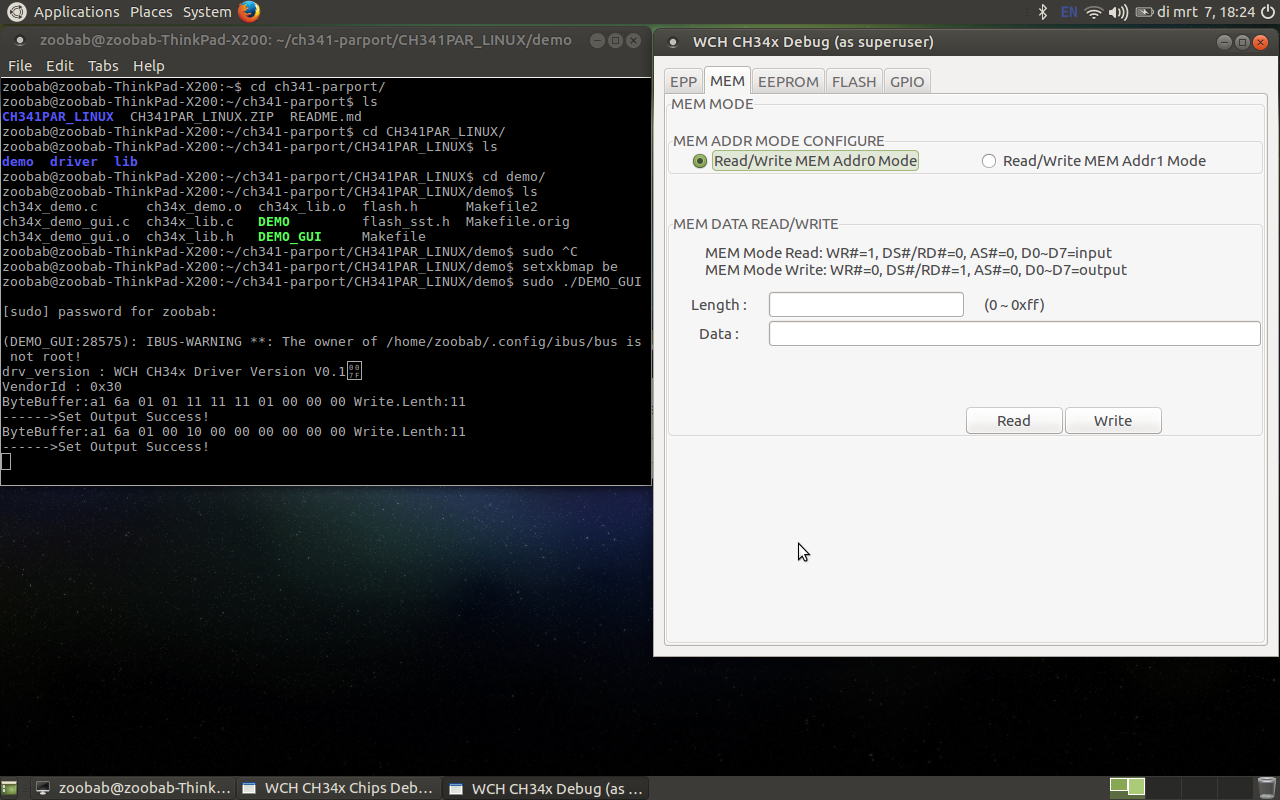The height and width of the screenshot is (800, 1280).
Task: Minimize the WCH CH34x Debug window
Action: (x=1225, y=42)
